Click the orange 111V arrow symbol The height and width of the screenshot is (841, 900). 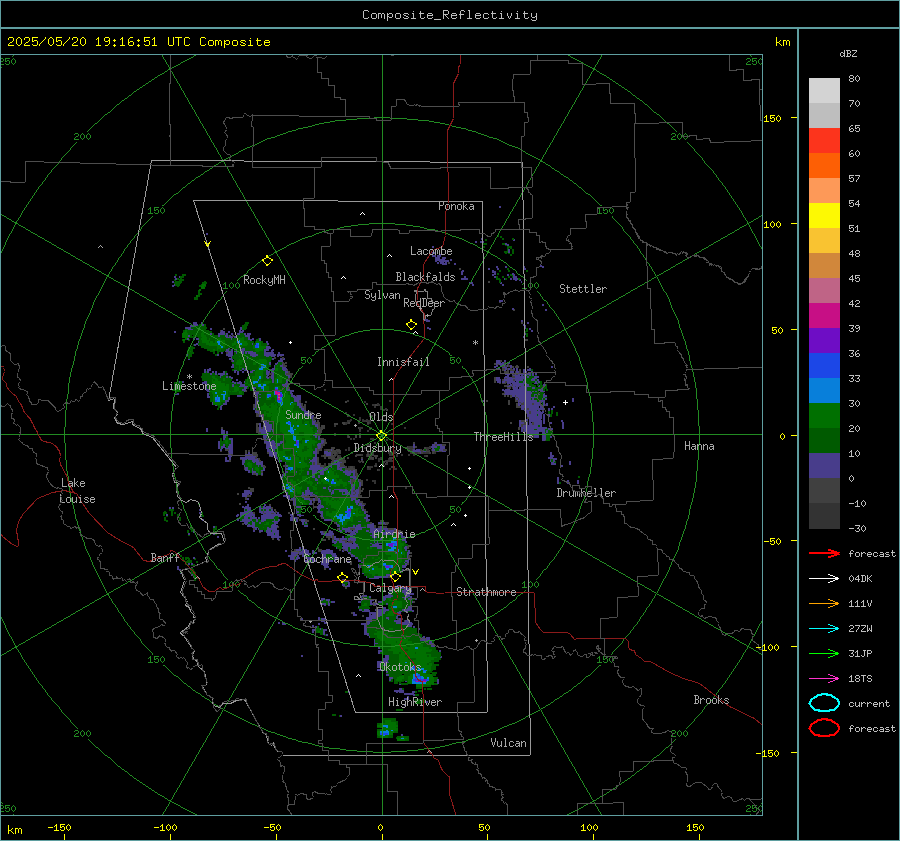(824, 603)
